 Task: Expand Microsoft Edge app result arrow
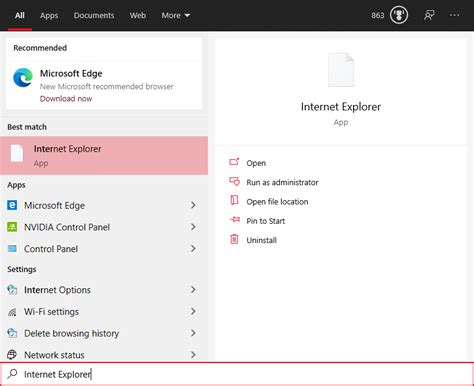click(193, 205)
